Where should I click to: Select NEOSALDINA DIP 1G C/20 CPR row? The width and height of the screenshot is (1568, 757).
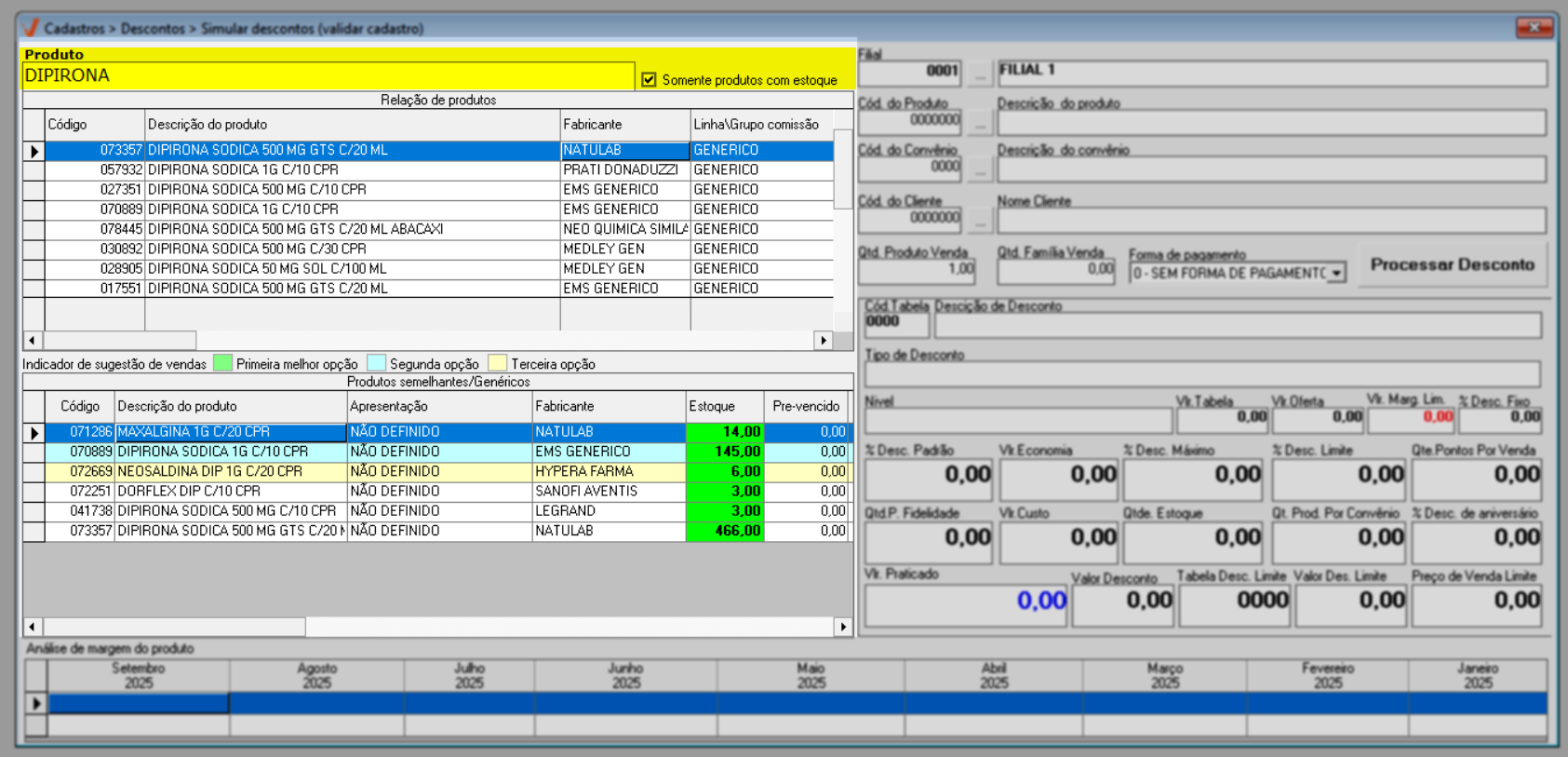[230, 471]
